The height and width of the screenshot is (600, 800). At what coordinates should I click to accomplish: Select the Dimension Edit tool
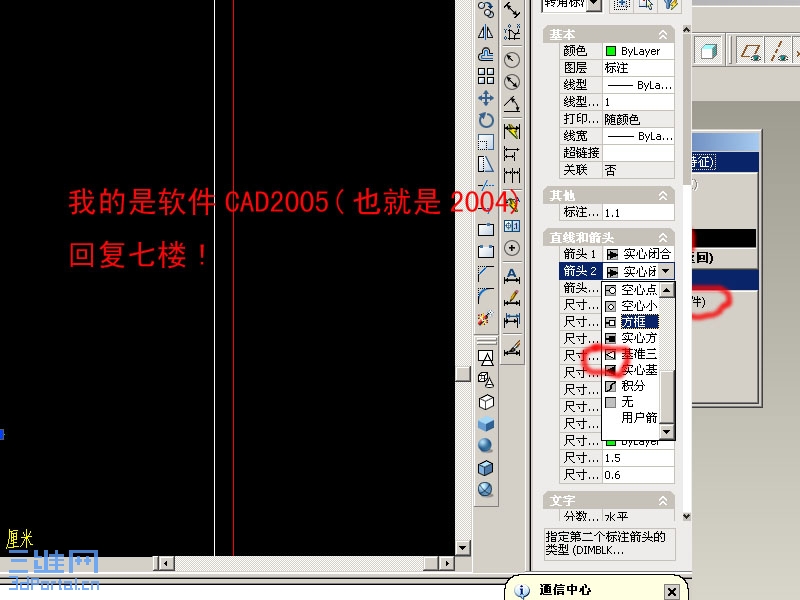tap(512, 276)
